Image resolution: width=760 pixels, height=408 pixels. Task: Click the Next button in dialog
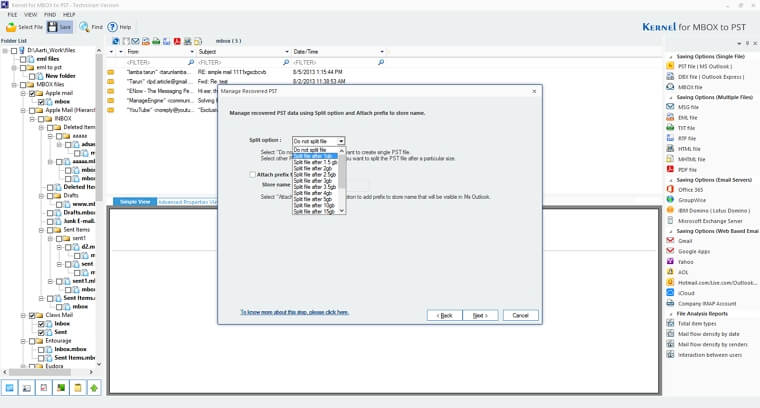tap(480, 315)
